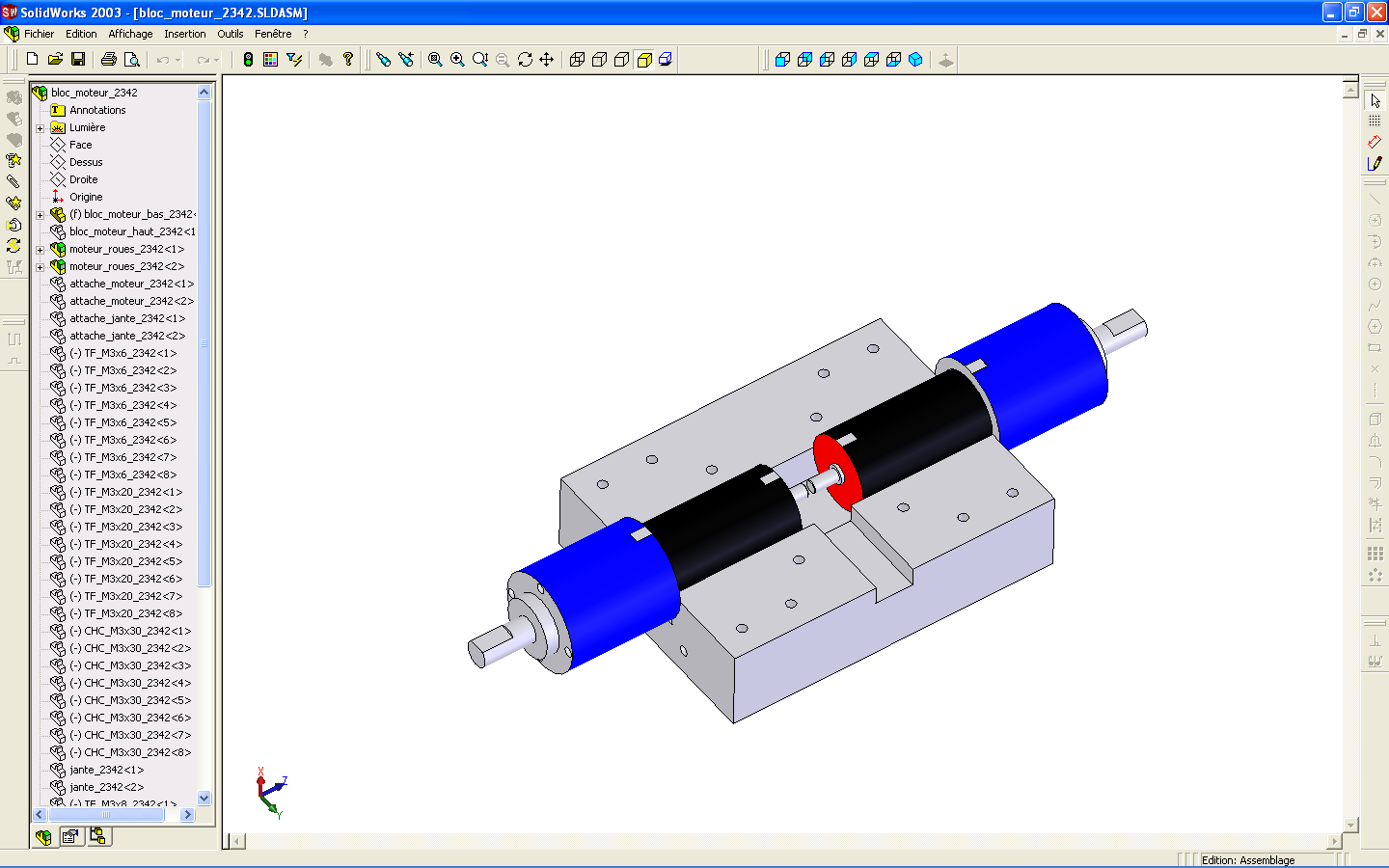
Task: Choose the Pan view arrows tool
Action: tap(547, 60)
